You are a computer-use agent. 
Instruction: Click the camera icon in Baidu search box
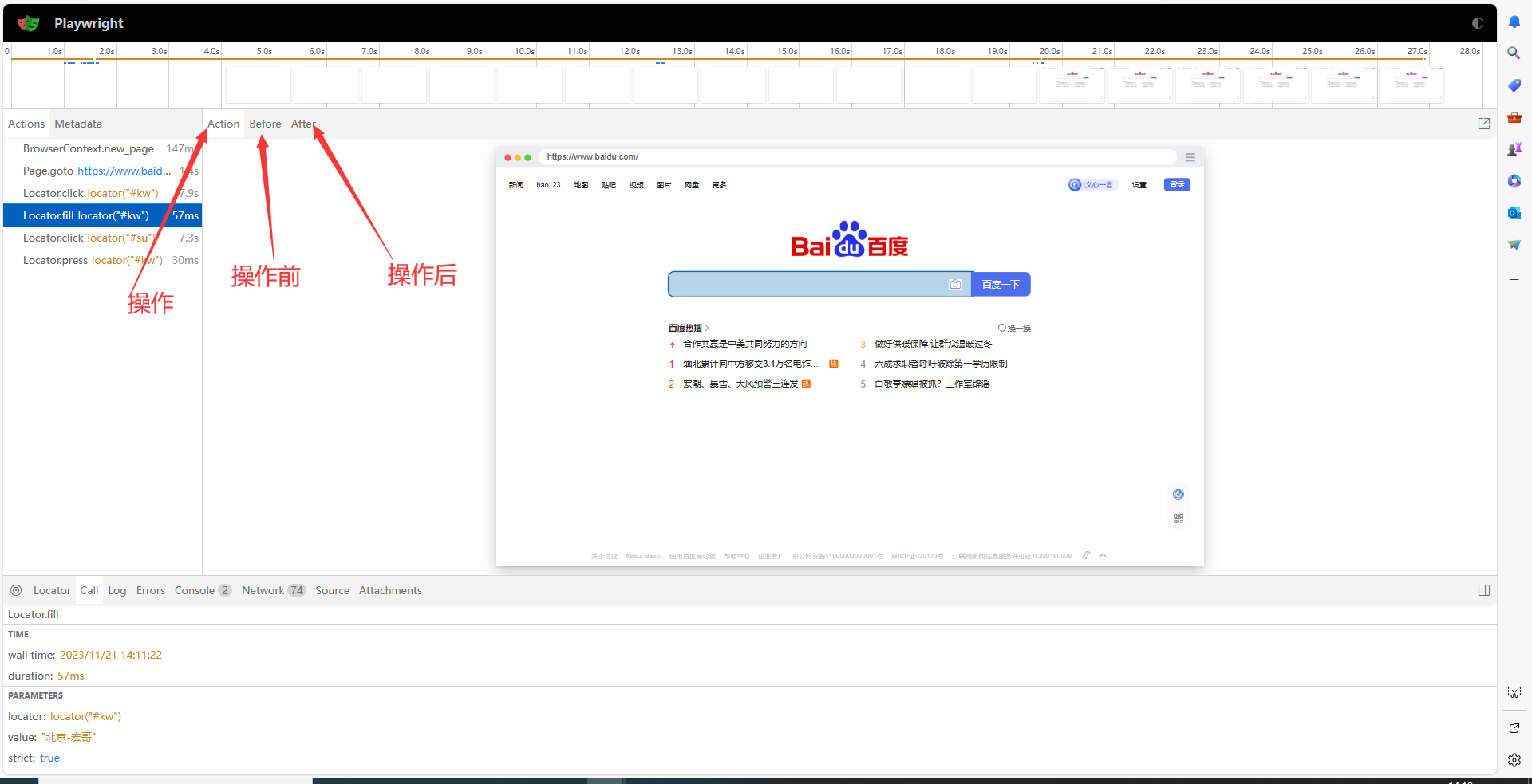pyautogui.click(x=955, y=284)
